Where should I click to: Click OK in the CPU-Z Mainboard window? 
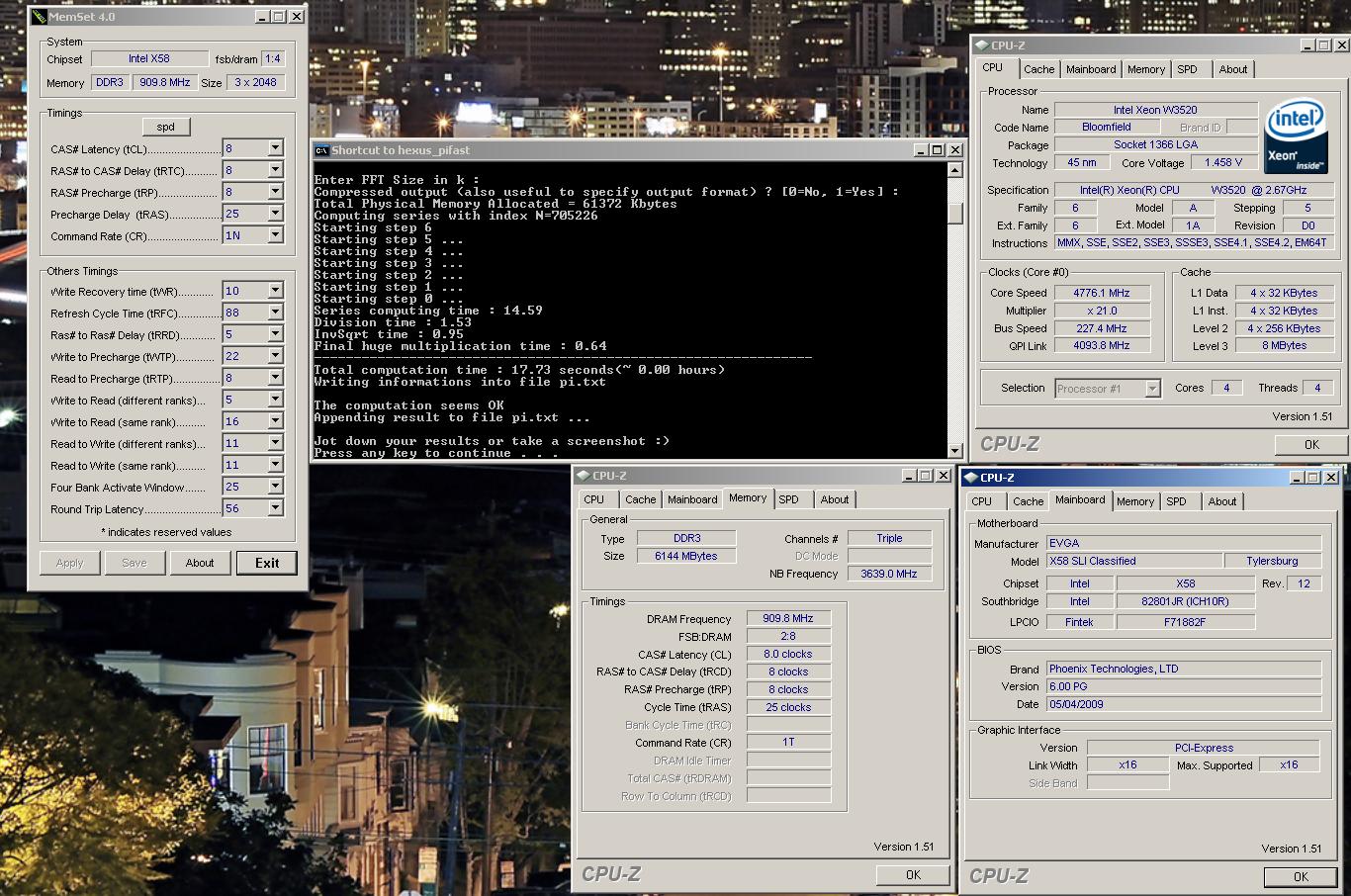(x=1301, y=876)
